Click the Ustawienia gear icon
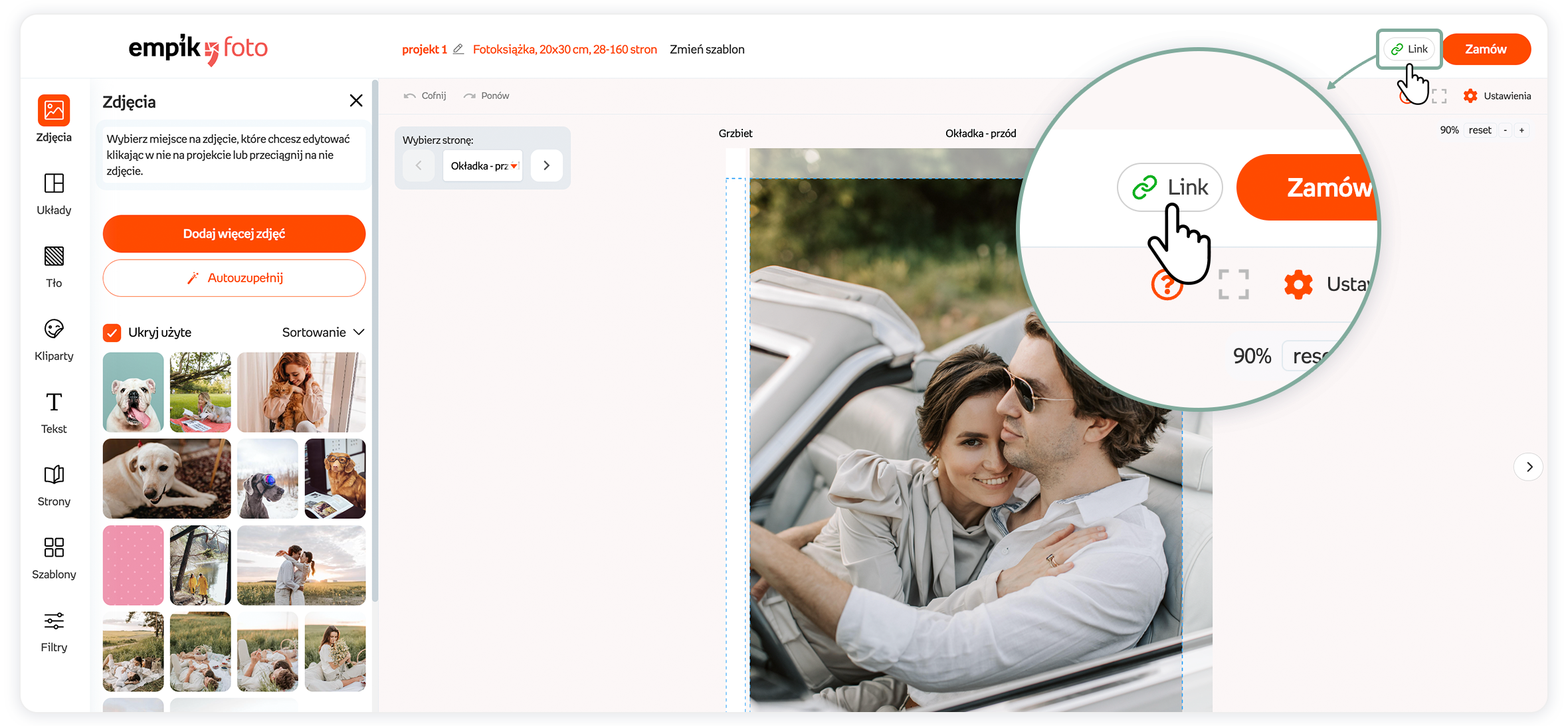This screenshot has height=726, width=1568. coord(1470,96)
